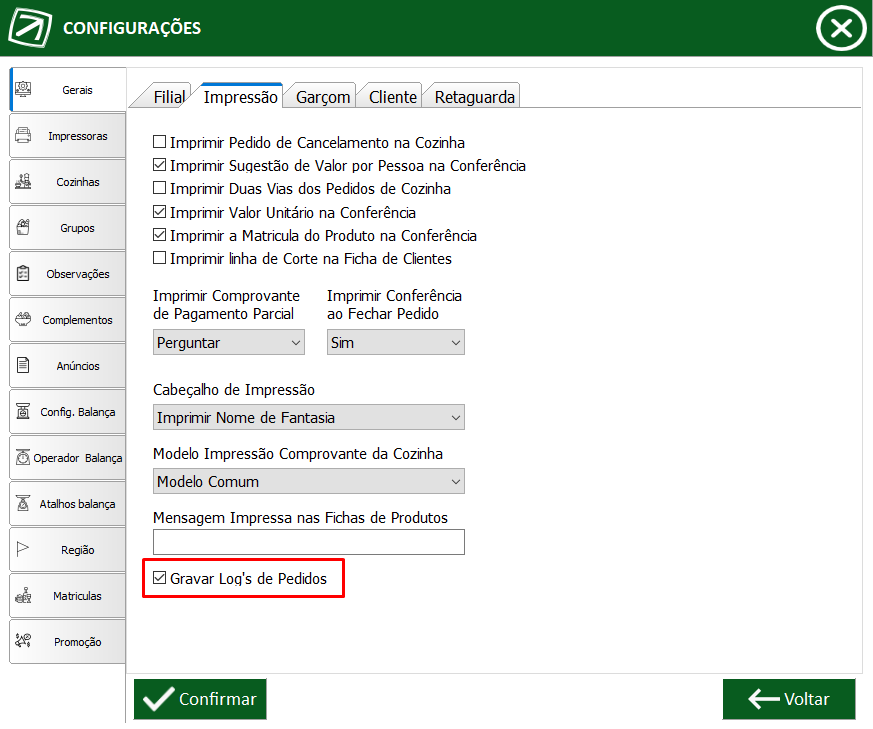Image resolution: width=873 pixels, height=729 pixels.
Task: Open the Comprovante de Pagamento Parcial dropdown
Action: pos(229,343)
